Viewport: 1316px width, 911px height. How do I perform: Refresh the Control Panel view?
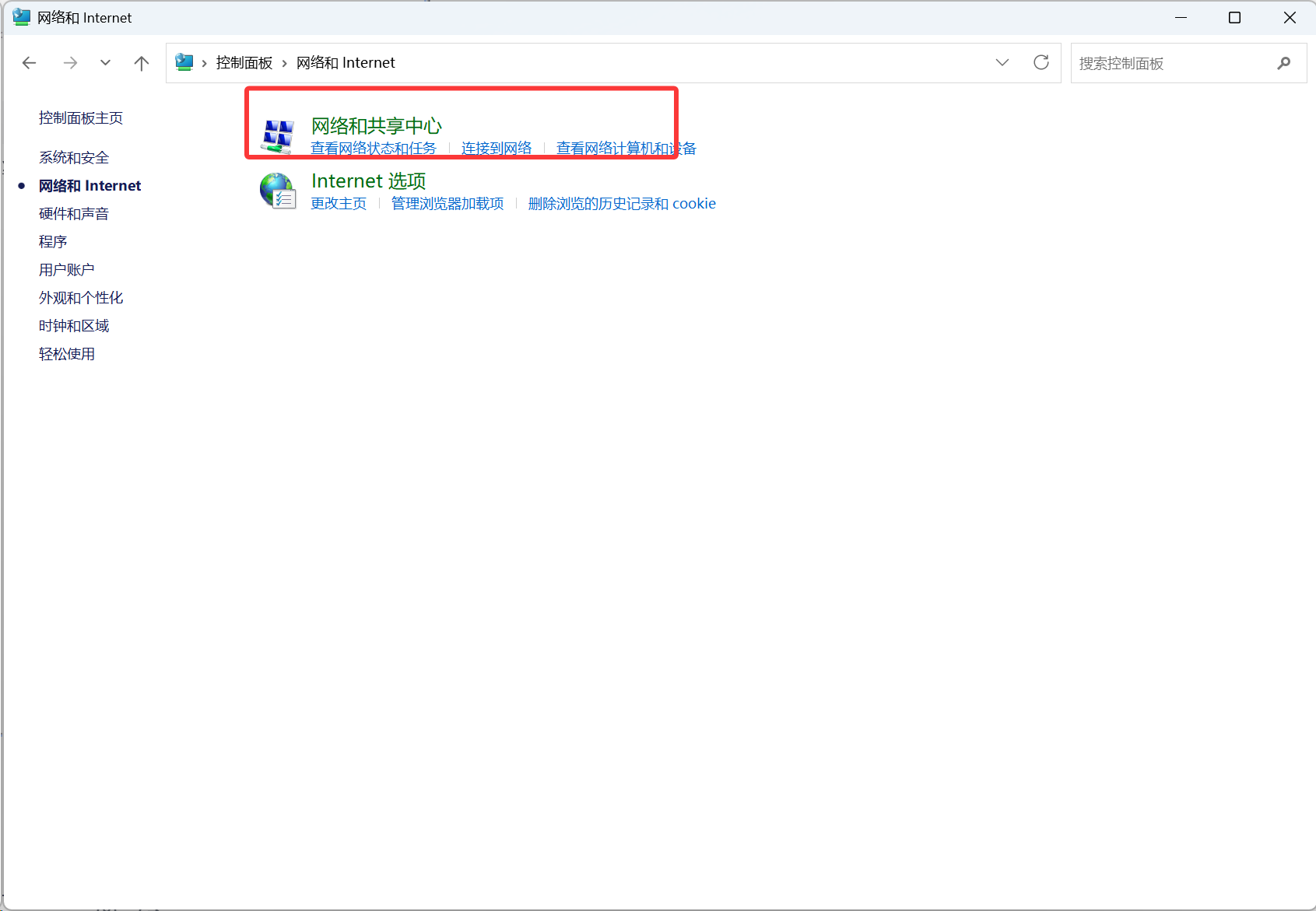click(x=1041, y=63)
